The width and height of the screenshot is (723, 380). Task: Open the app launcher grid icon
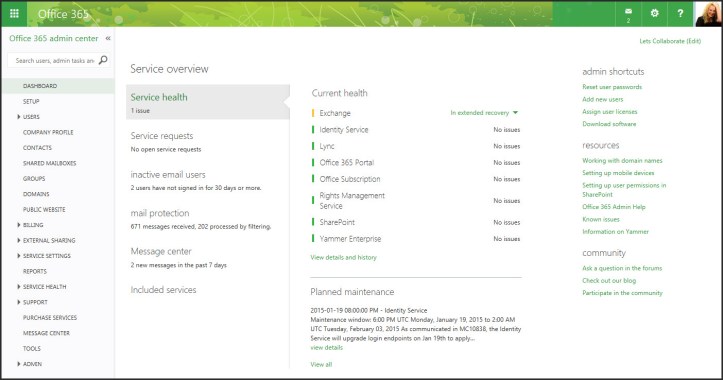14,14
